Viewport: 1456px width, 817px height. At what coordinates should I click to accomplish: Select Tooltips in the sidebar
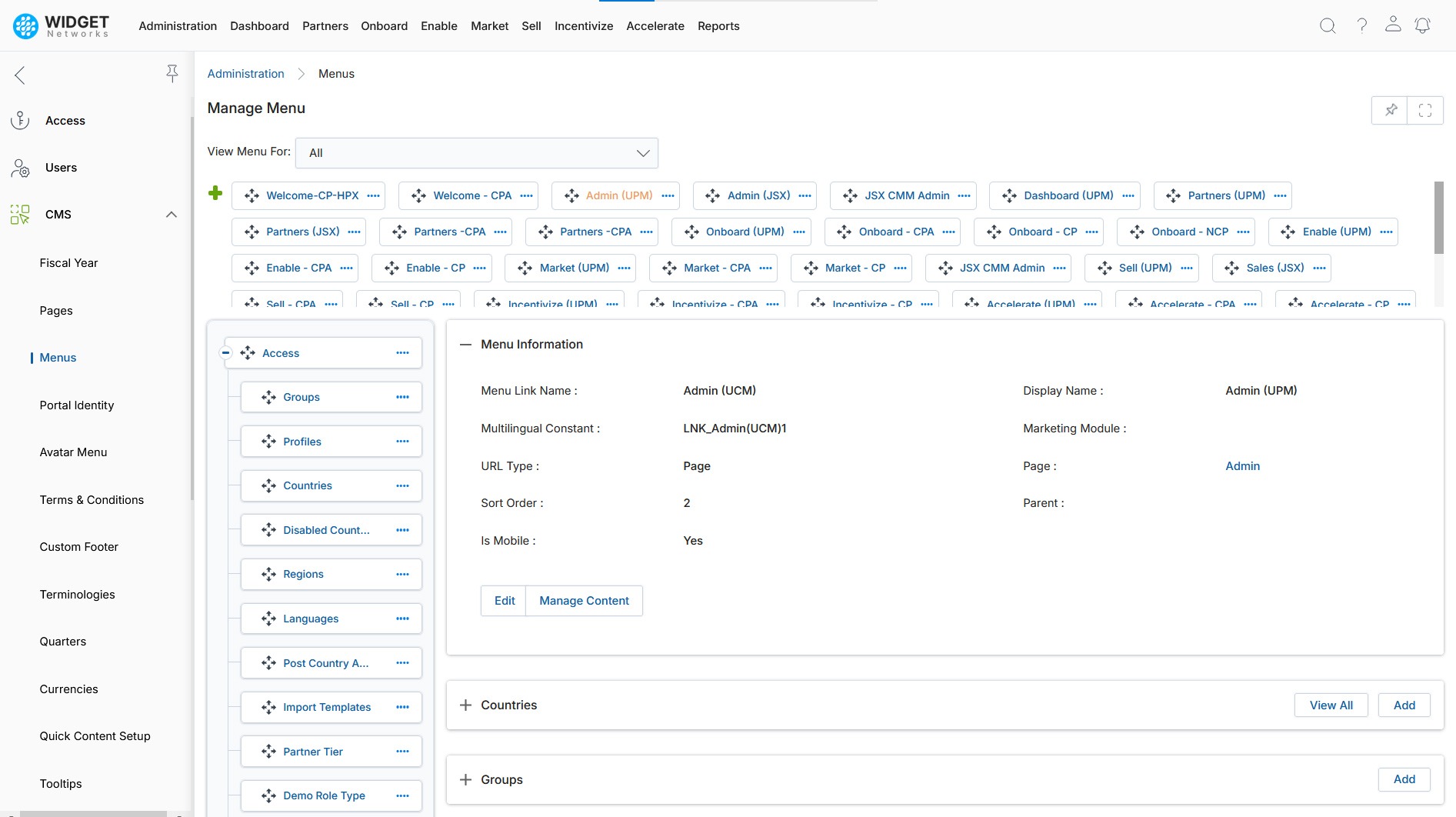61,784
